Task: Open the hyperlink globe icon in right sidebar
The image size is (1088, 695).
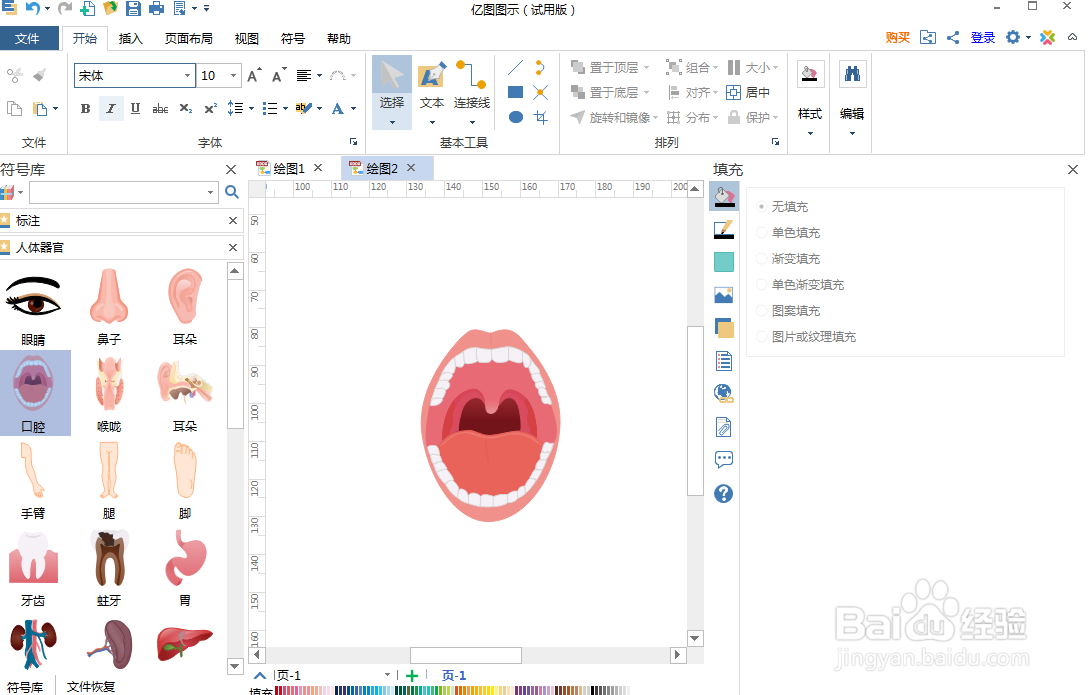Action: (723, 392)
